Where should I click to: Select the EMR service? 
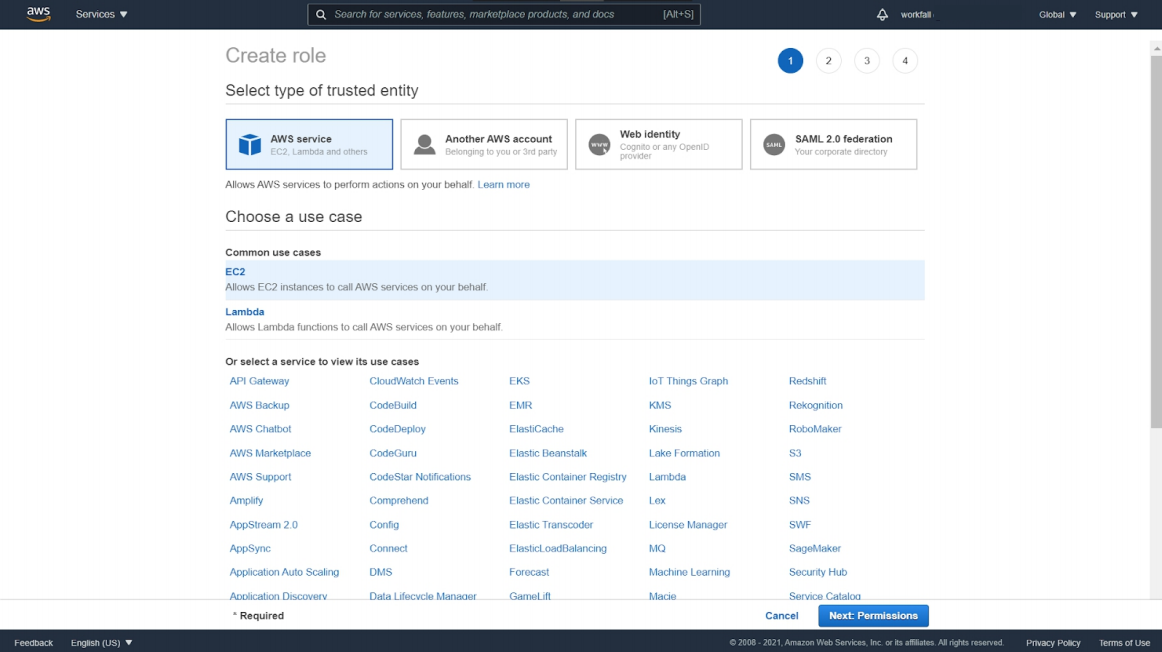pyautogui.click(x=520, y=405)
